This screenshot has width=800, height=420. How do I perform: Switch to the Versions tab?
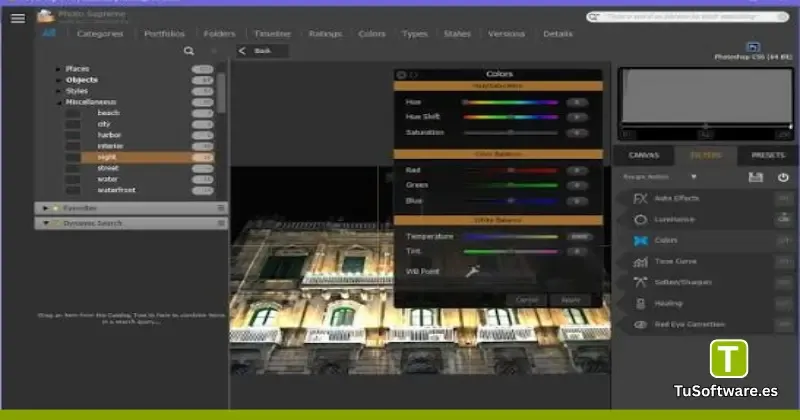coord(506,34)
